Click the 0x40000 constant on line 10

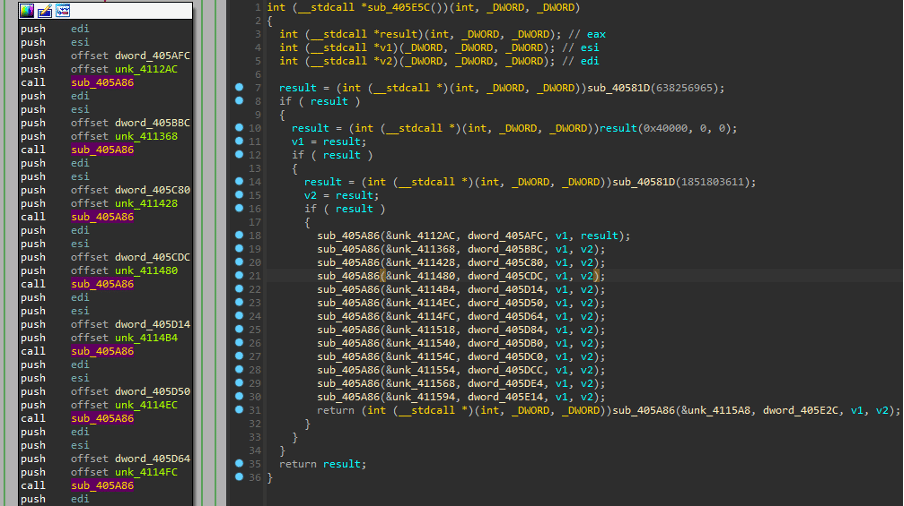(675, 128)
